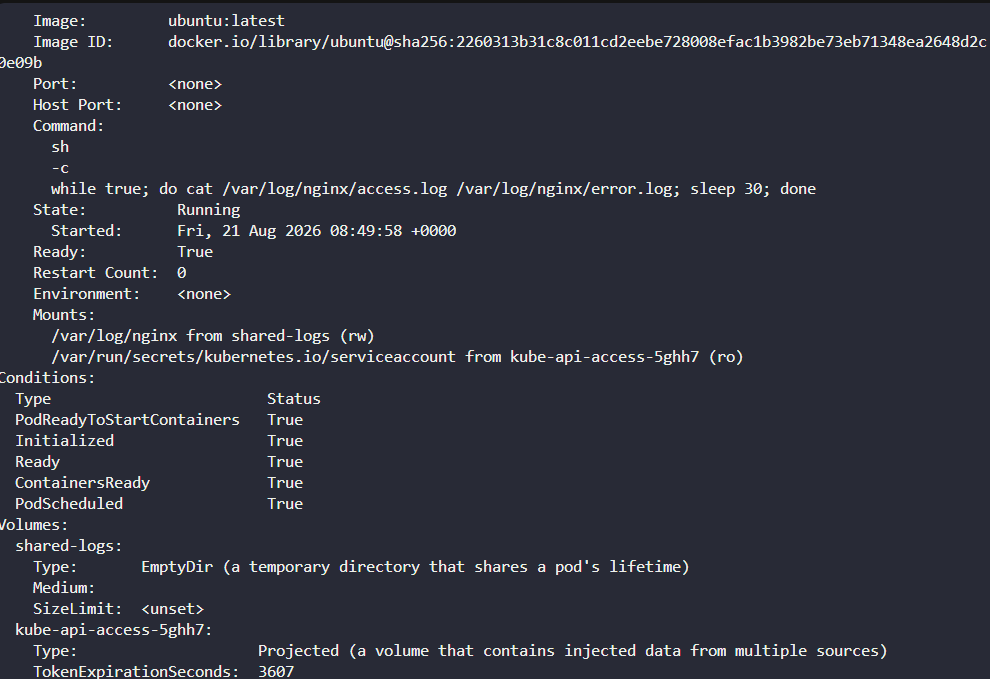Click the Conditions section heading
This screenshot has width=990, height=679.
pos(47,378)
